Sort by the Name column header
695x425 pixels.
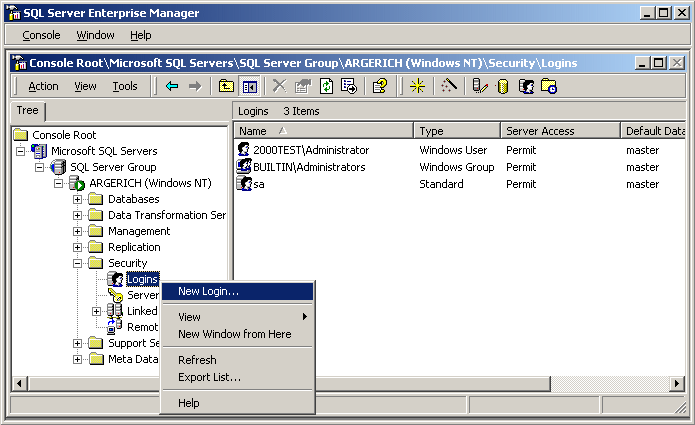(x=324, y=131)
